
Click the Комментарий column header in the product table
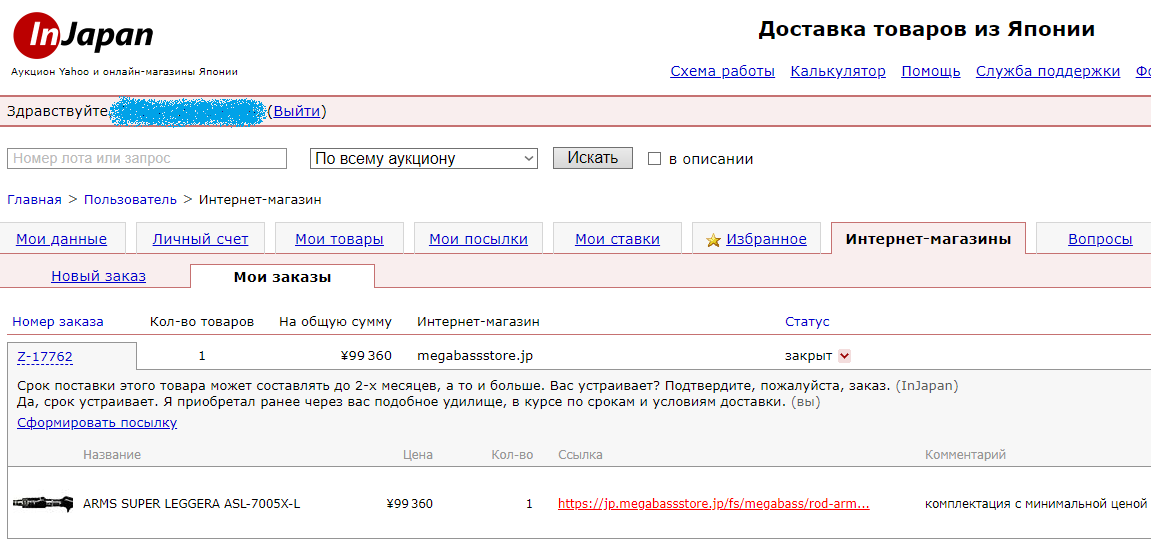point(965,455)
